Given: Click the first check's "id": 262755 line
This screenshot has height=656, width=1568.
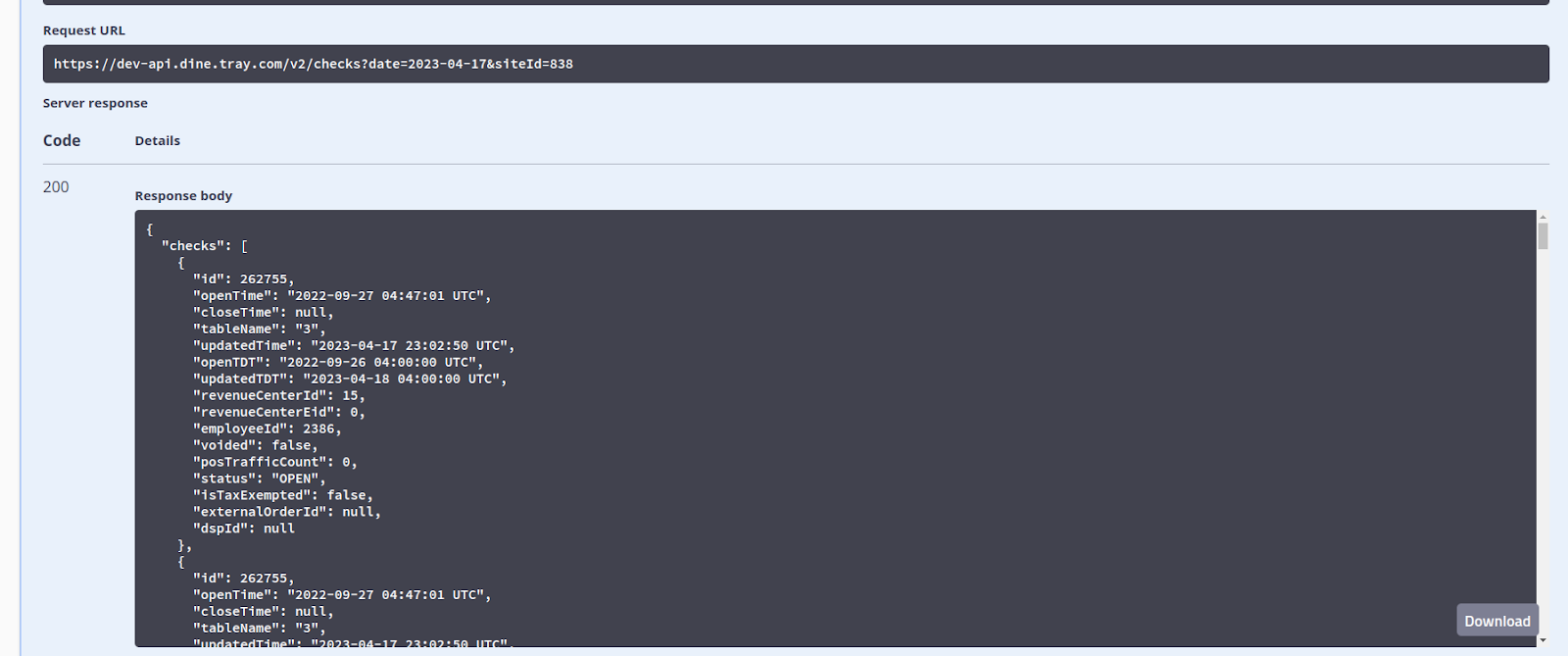Looking at the screenshot, I should pyautogui.click(x=244, y=279).
